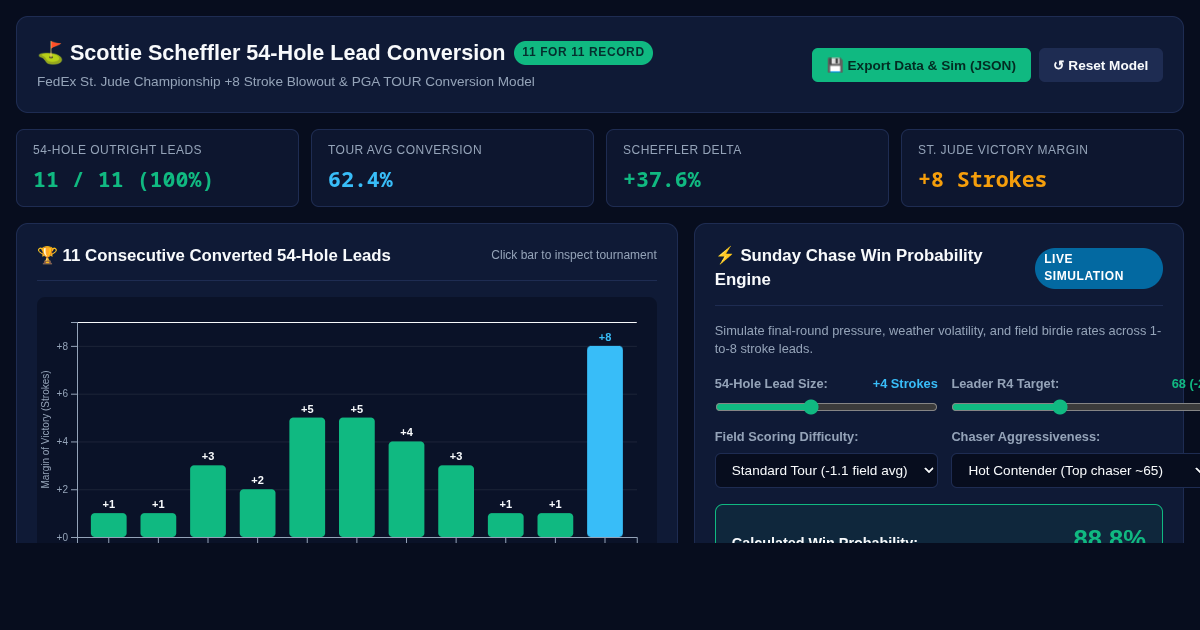Click the Scheffler Delta value +37.6%
This screenshot has height=630, width=1200.
coord(662,180)
